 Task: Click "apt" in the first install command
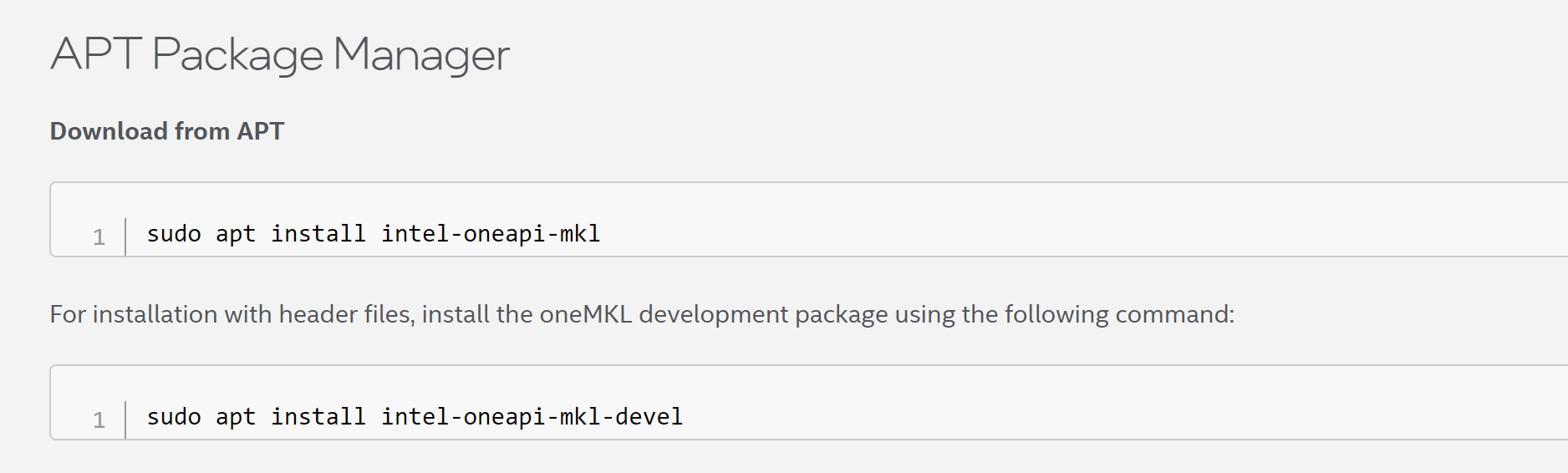(236, 234)
